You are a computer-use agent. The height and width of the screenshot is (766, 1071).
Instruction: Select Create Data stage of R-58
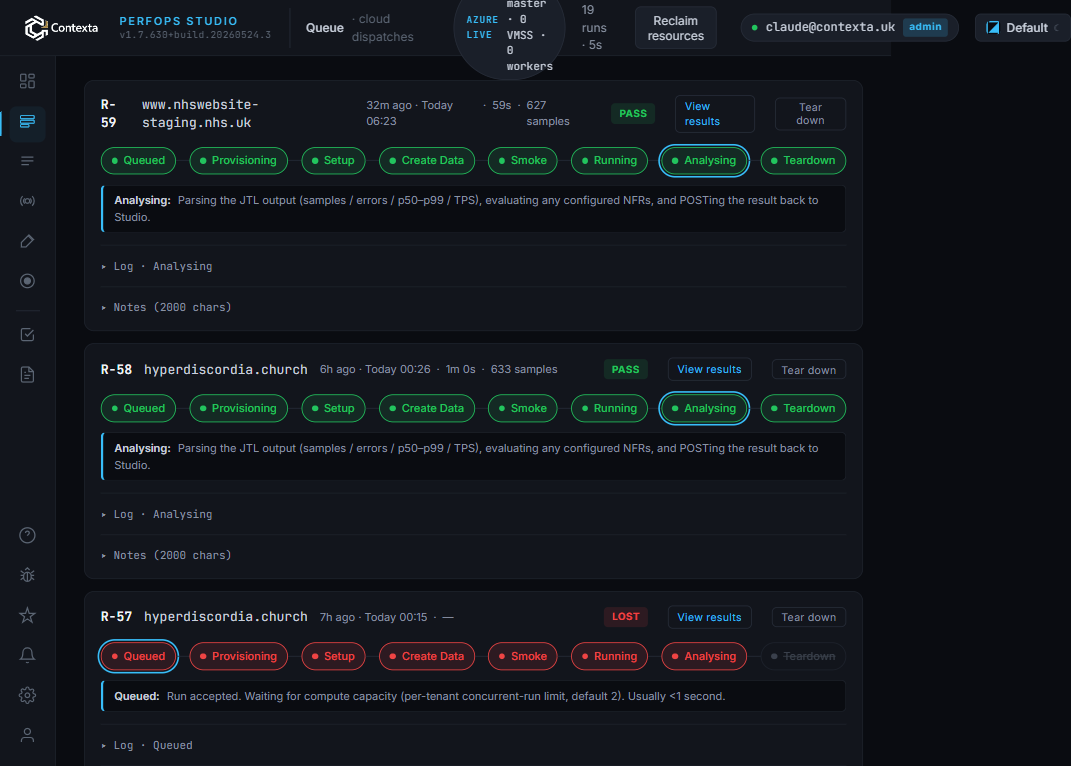[x=427, y=409]
